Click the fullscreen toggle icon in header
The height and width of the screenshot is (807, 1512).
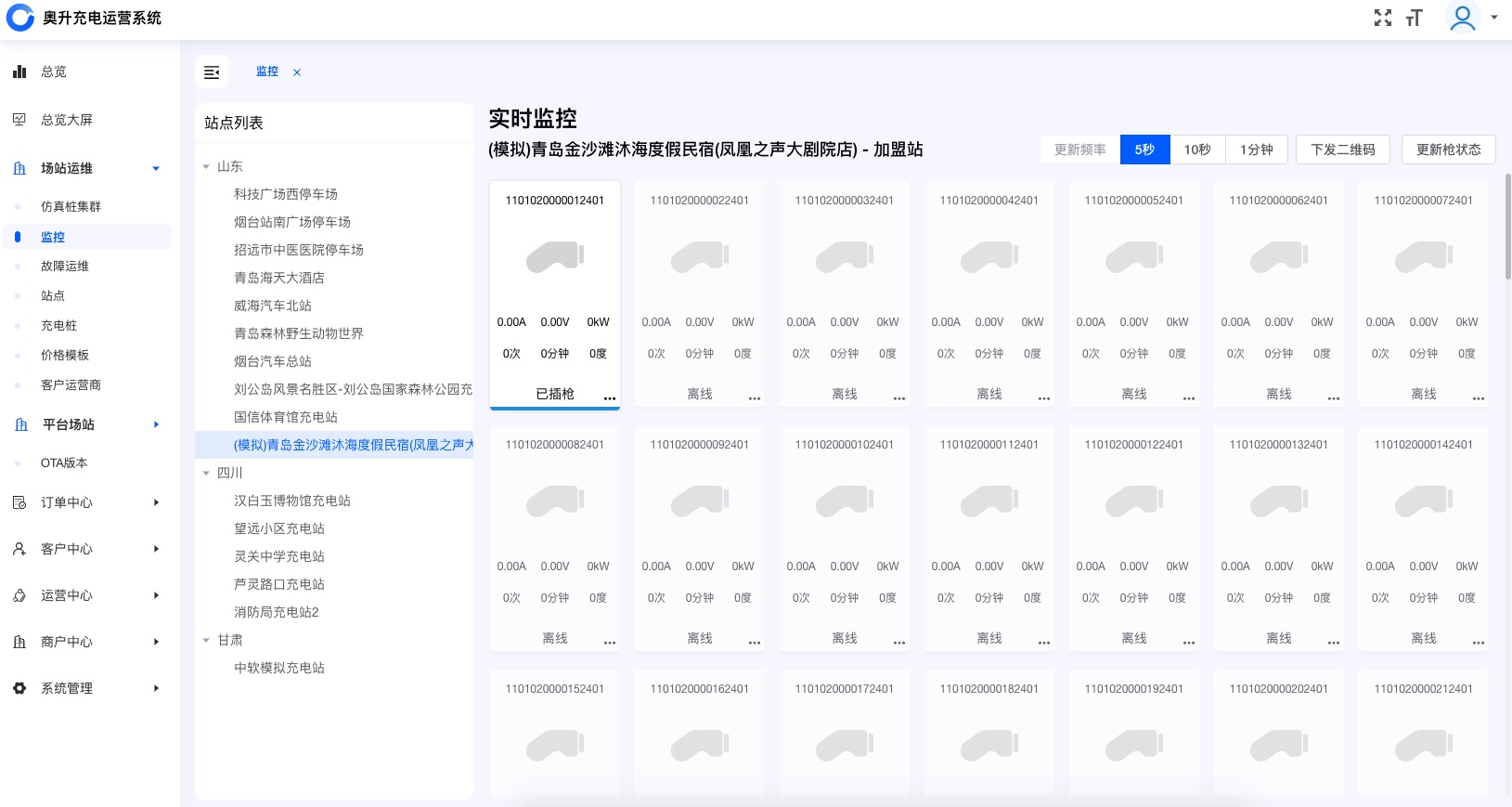[x=1382, y=18]
